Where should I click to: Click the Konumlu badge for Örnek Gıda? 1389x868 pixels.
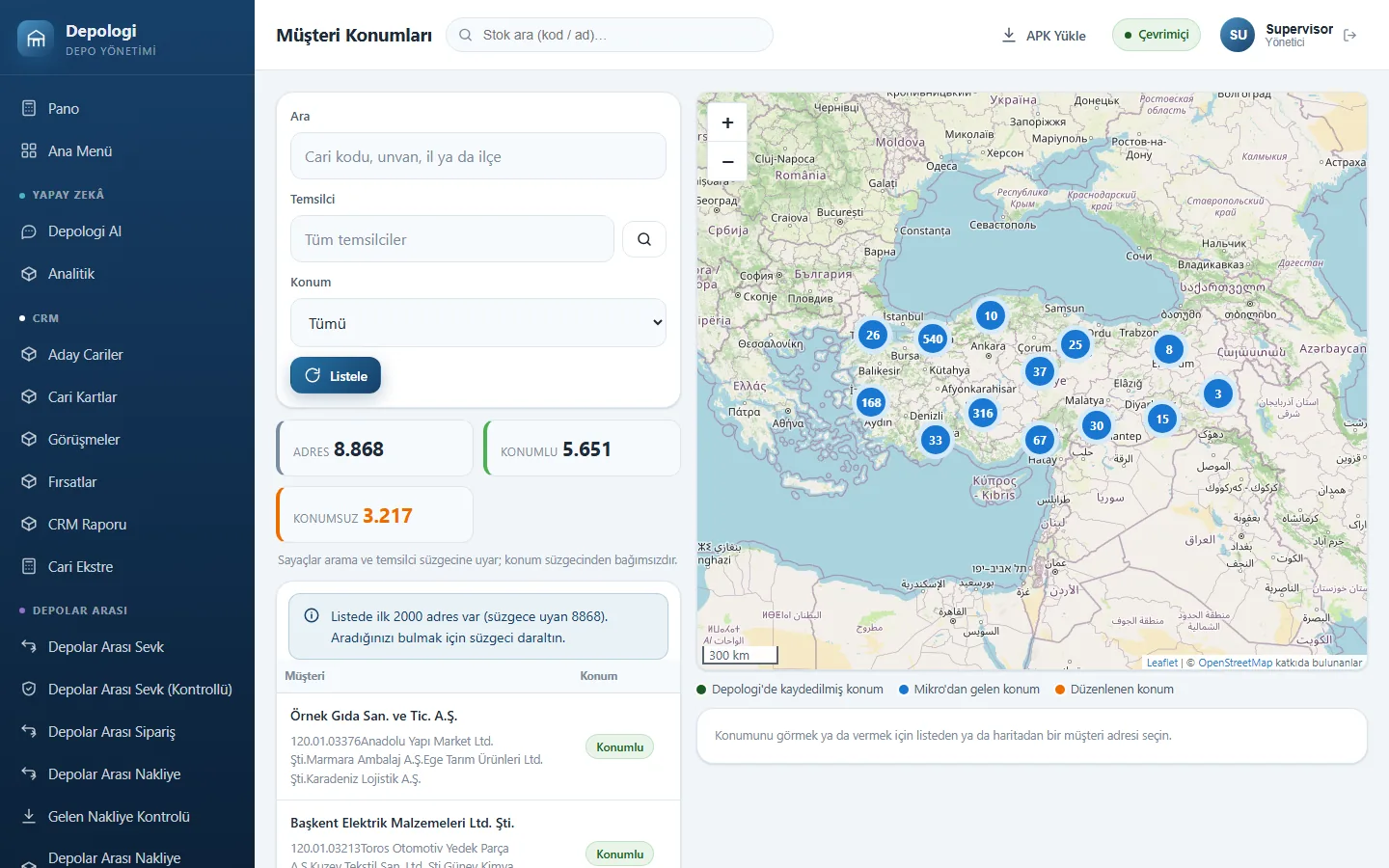[x=619, y=747]
